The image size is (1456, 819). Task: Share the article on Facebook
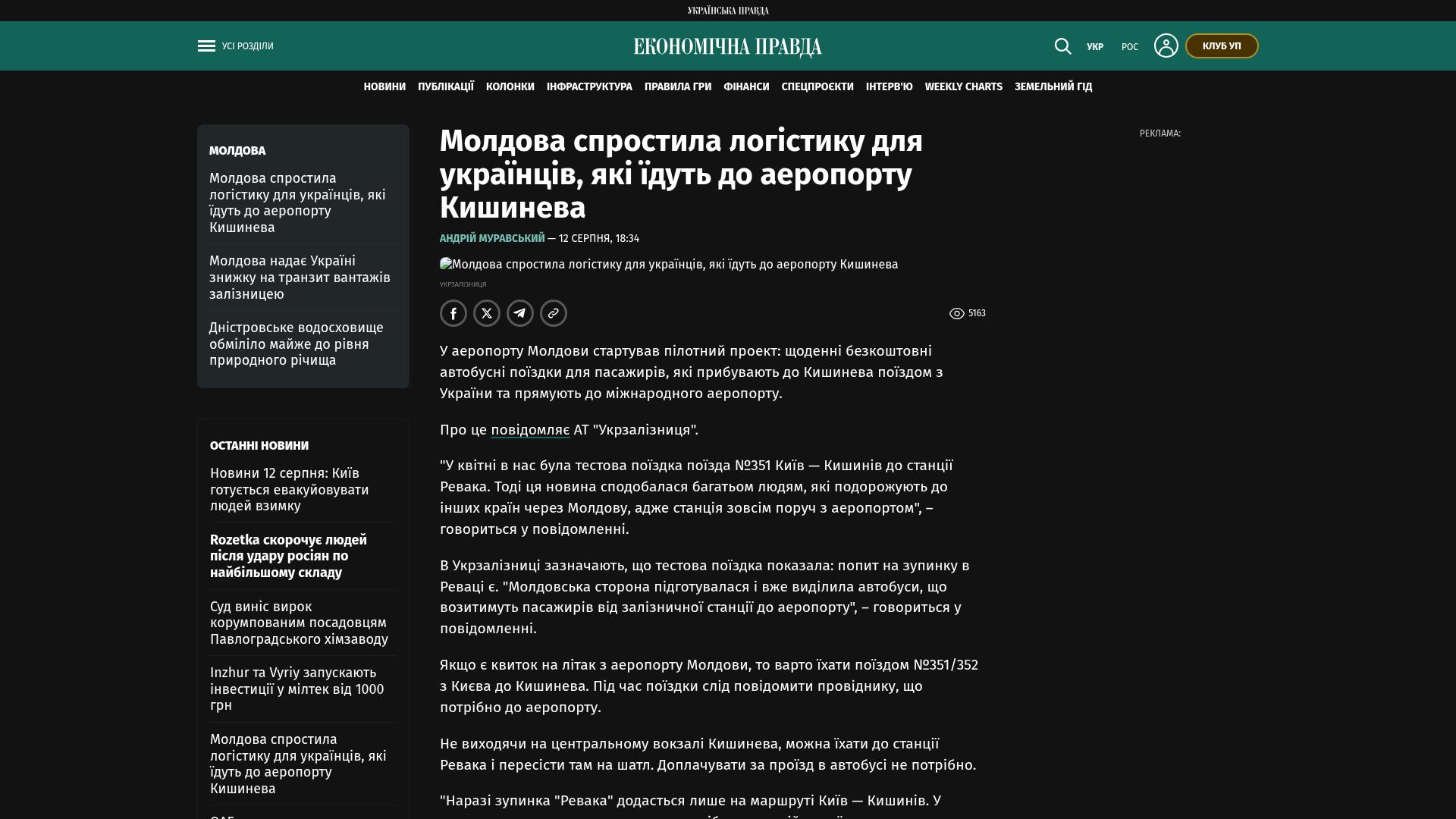pyautogui.click(x=453, y=313)
